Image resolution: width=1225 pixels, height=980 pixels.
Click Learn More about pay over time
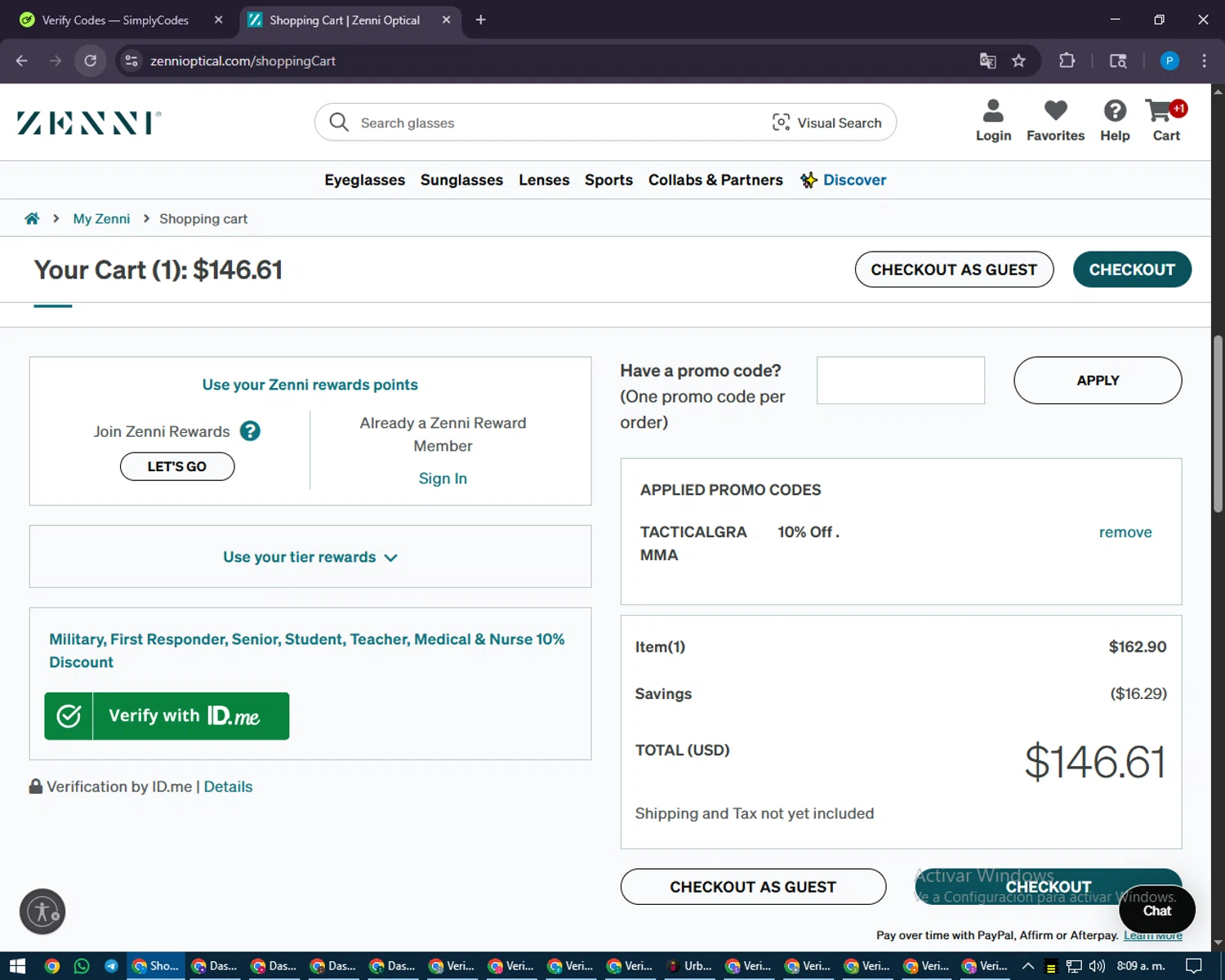point(1153,936)
